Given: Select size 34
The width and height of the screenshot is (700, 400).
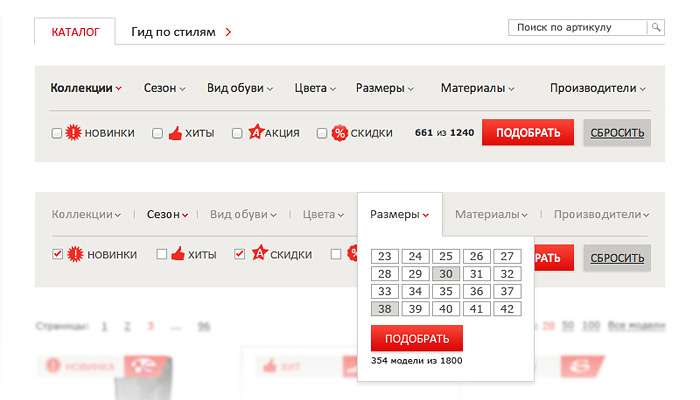Looking at the screenshot, I should pos(415,291).
